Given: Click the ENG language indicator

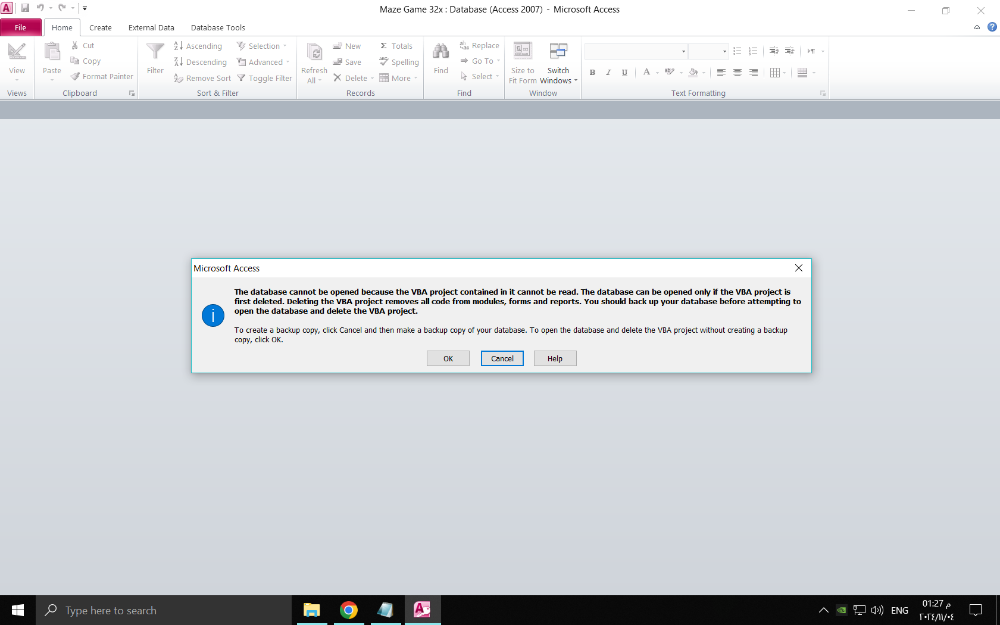Looking at the screenshot, I should coord(899,610).
